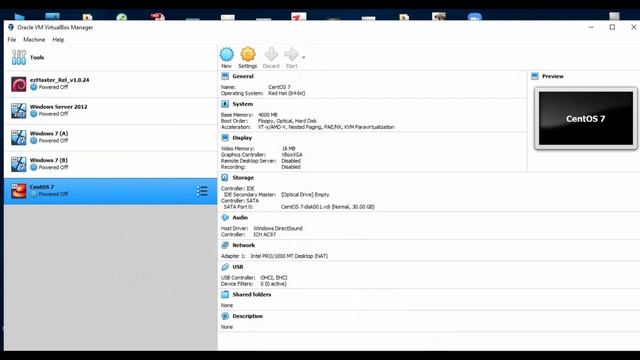Viewport: 640px width, 360px height.
Task: Open Settings gear icon in toolbar
Action: point(248,54)
